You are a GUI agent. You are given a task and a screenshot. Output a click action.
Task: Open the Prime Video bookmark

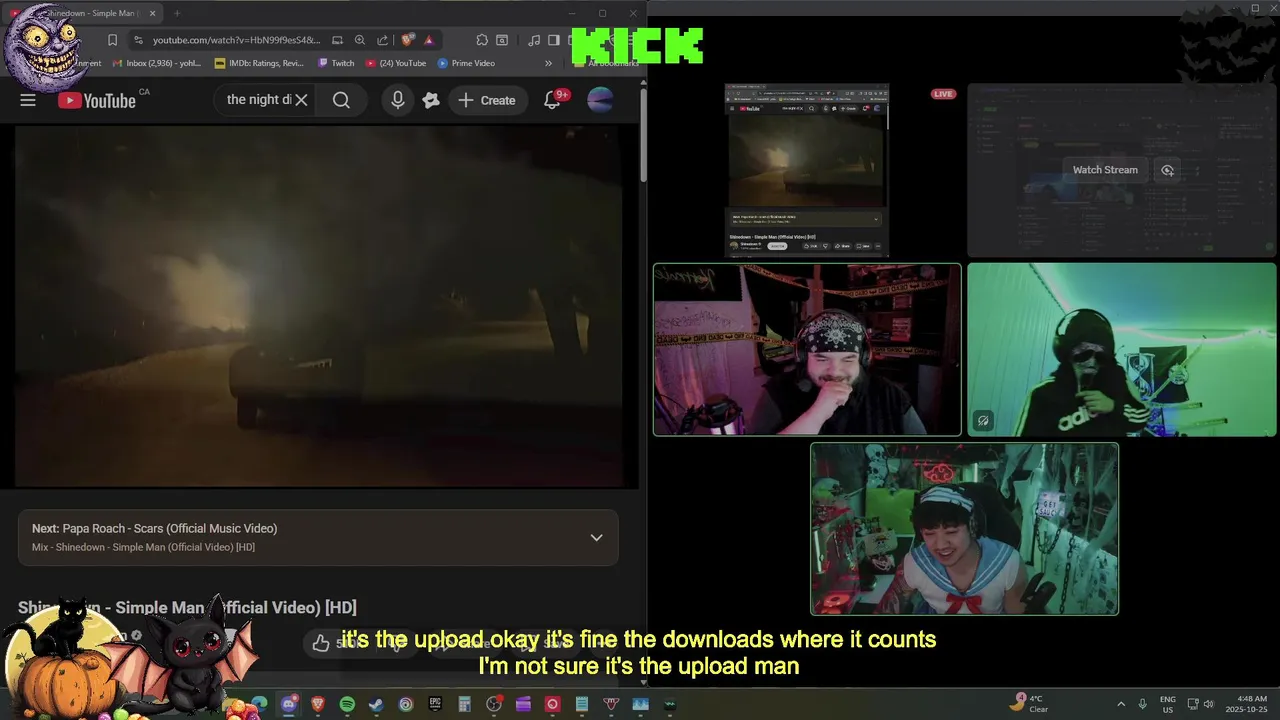point(466,63)
